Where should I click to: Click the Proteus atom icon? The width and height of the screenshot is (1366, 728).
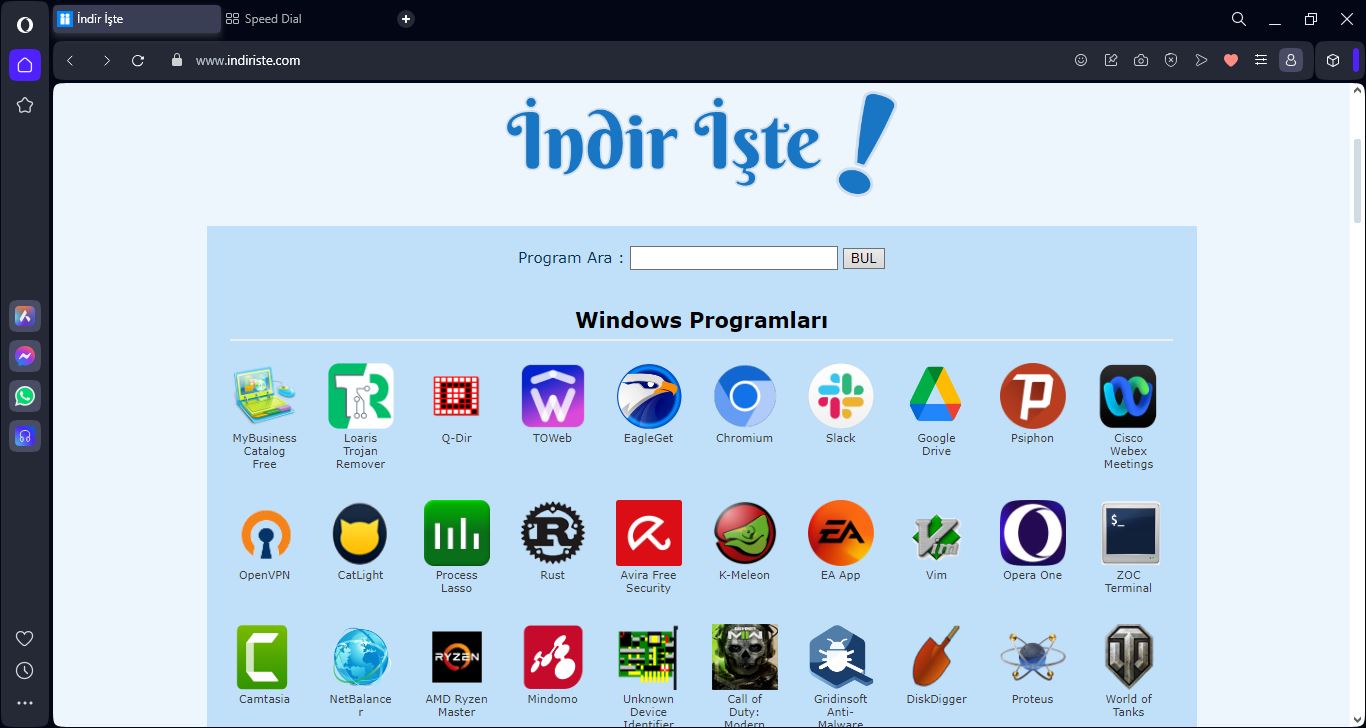1032,657
